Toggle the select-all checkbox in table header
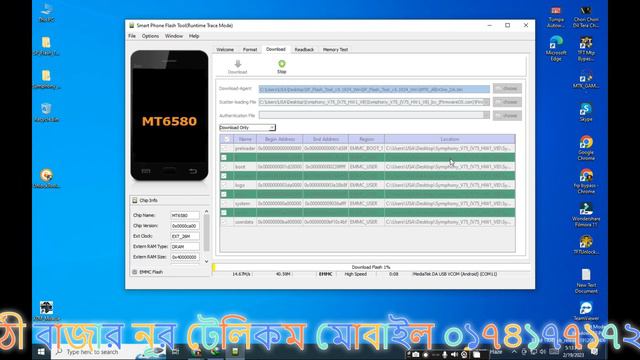The height and width of the screenshot is (360, 640). [227, 139]
